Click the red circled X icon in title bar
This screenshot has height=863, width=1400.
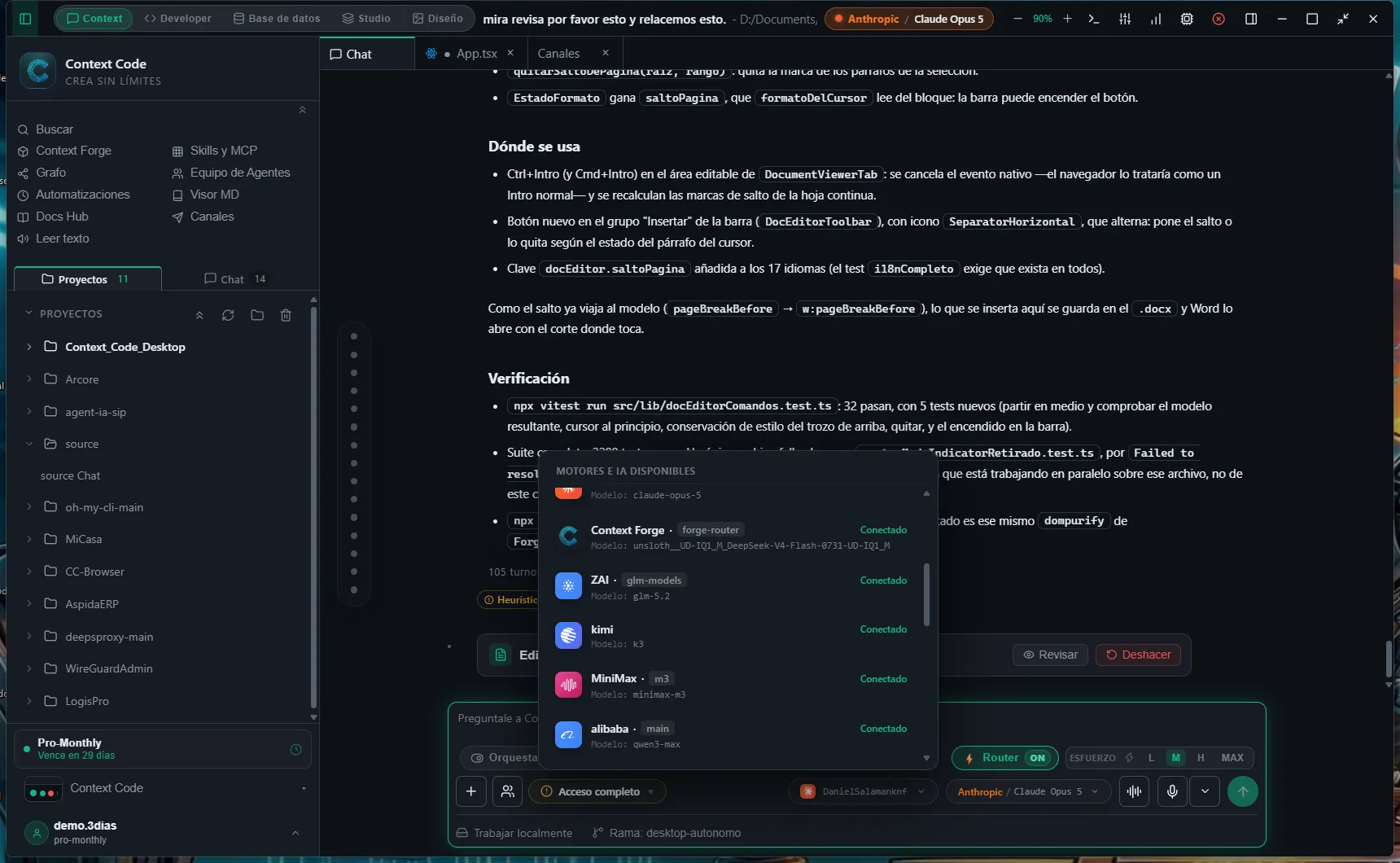tap(1218, 18)
